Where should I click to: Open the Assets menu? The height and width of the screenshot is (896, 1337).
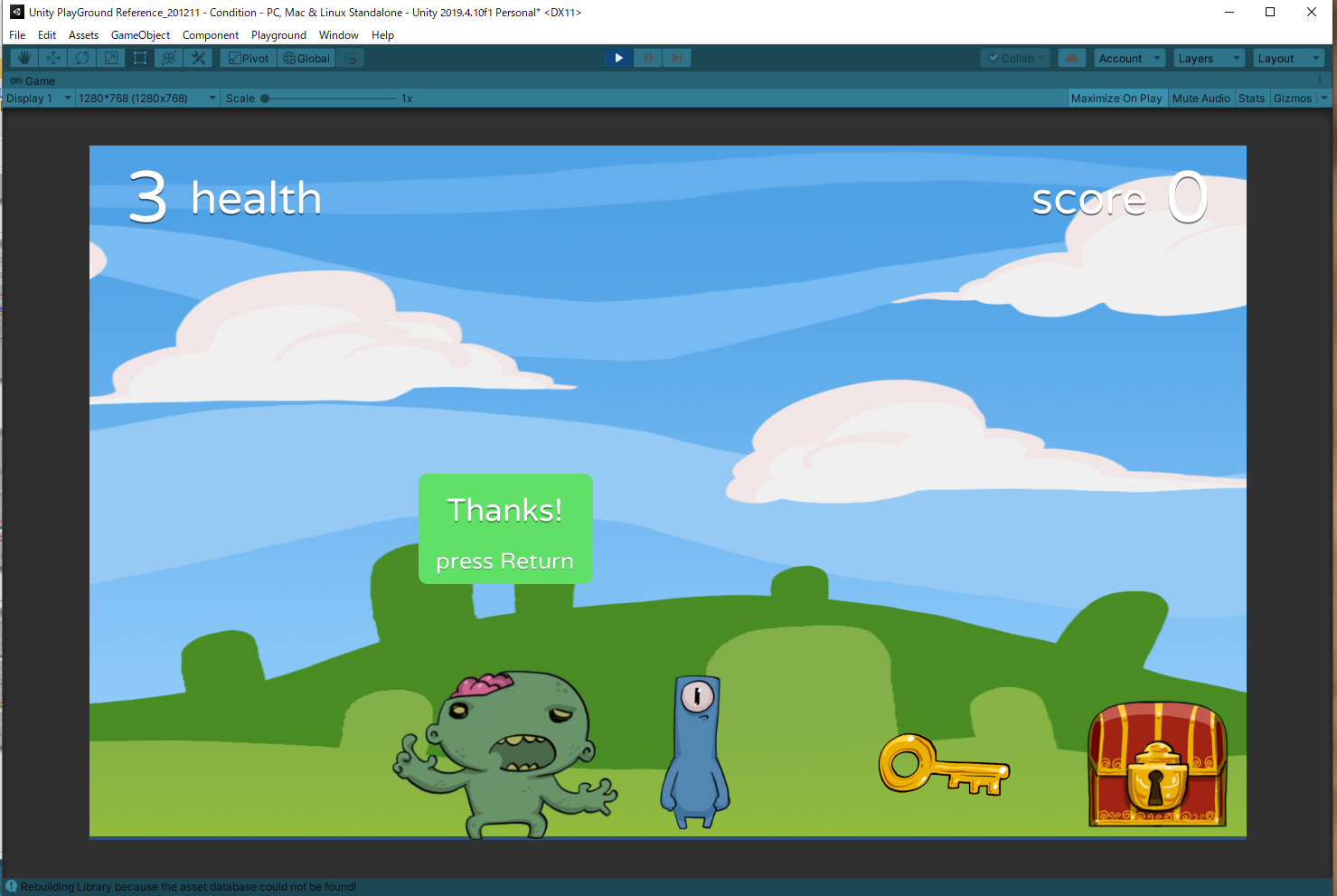pyautogui.click(x=83, y=35)
